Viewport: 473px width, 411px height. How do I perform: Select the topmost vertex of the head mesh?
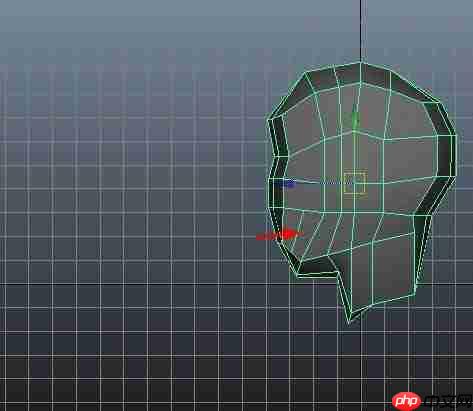[x=361, y=62]
